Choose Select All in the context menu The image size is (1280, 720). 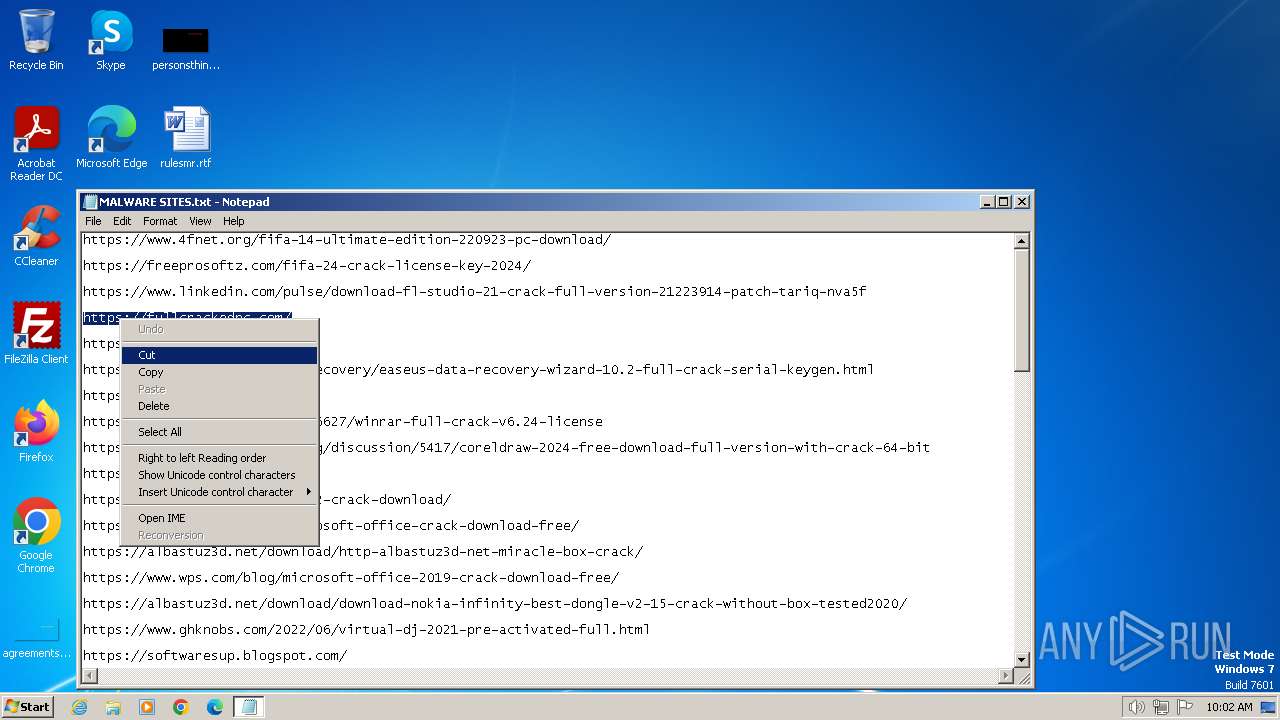pos(219,432)
